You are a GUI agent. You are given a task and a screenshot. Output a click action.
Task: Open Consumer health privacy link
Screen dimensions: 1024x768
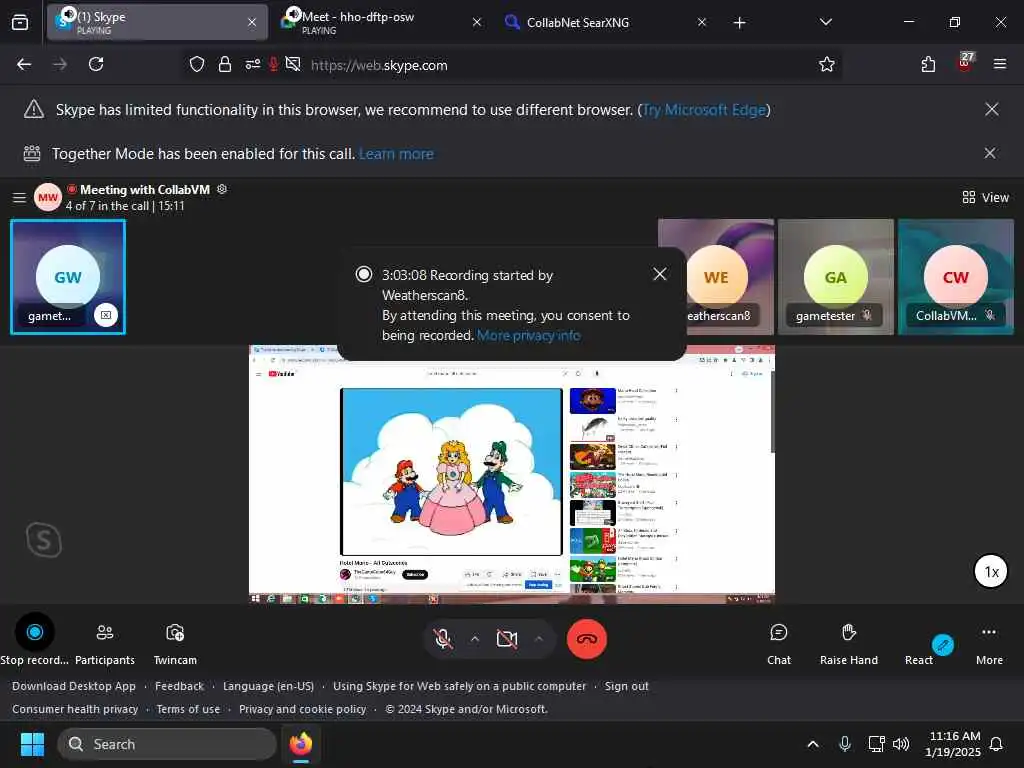pos(75,709)
